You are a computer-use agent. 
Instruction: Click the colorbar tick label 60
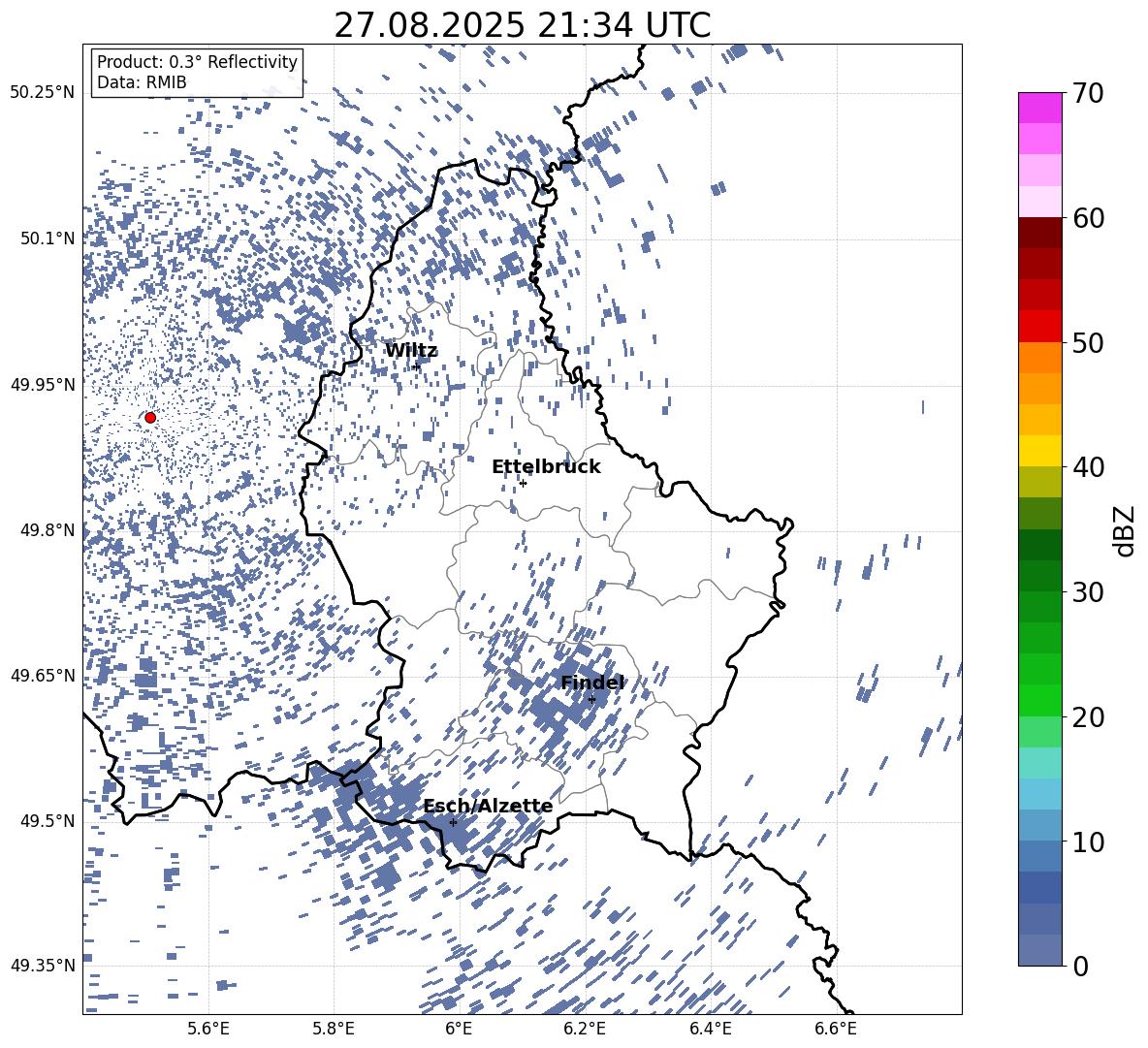click(x=1088, y=218)
